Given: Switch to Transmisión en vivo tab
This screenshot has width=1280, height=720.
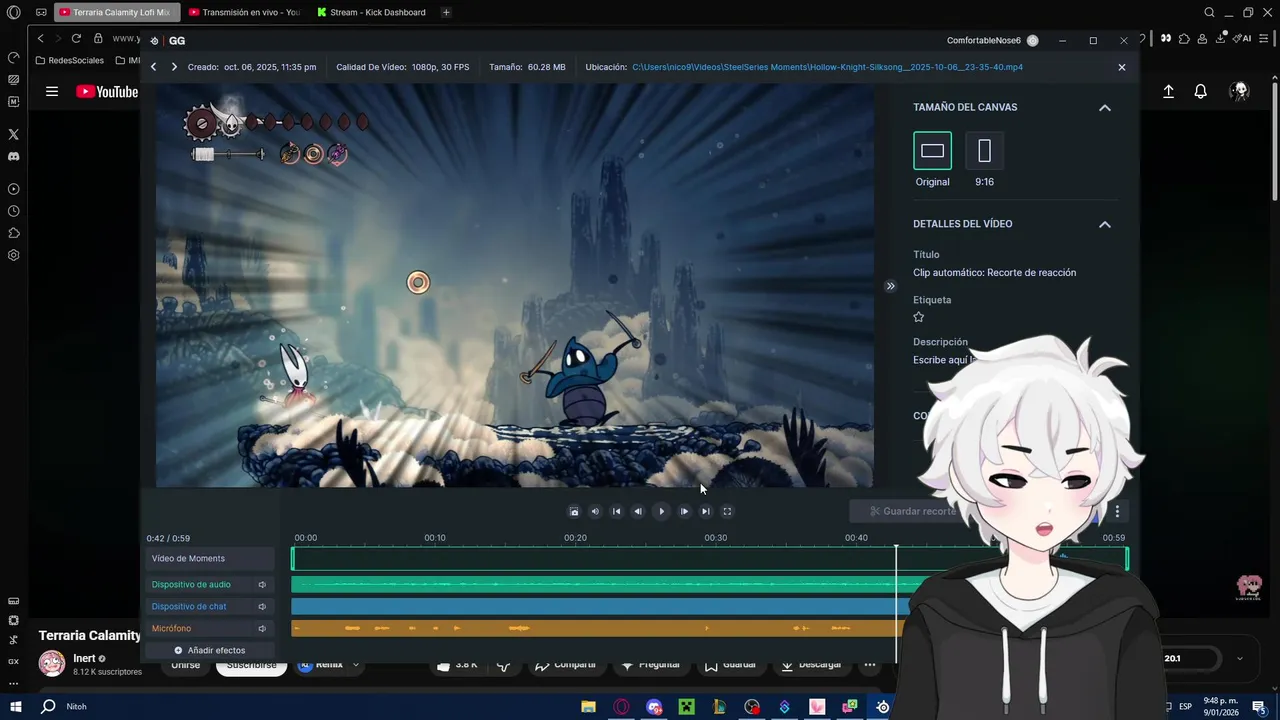Looking at the screenshot, I should pyautogui.click(x=244, y=12).
